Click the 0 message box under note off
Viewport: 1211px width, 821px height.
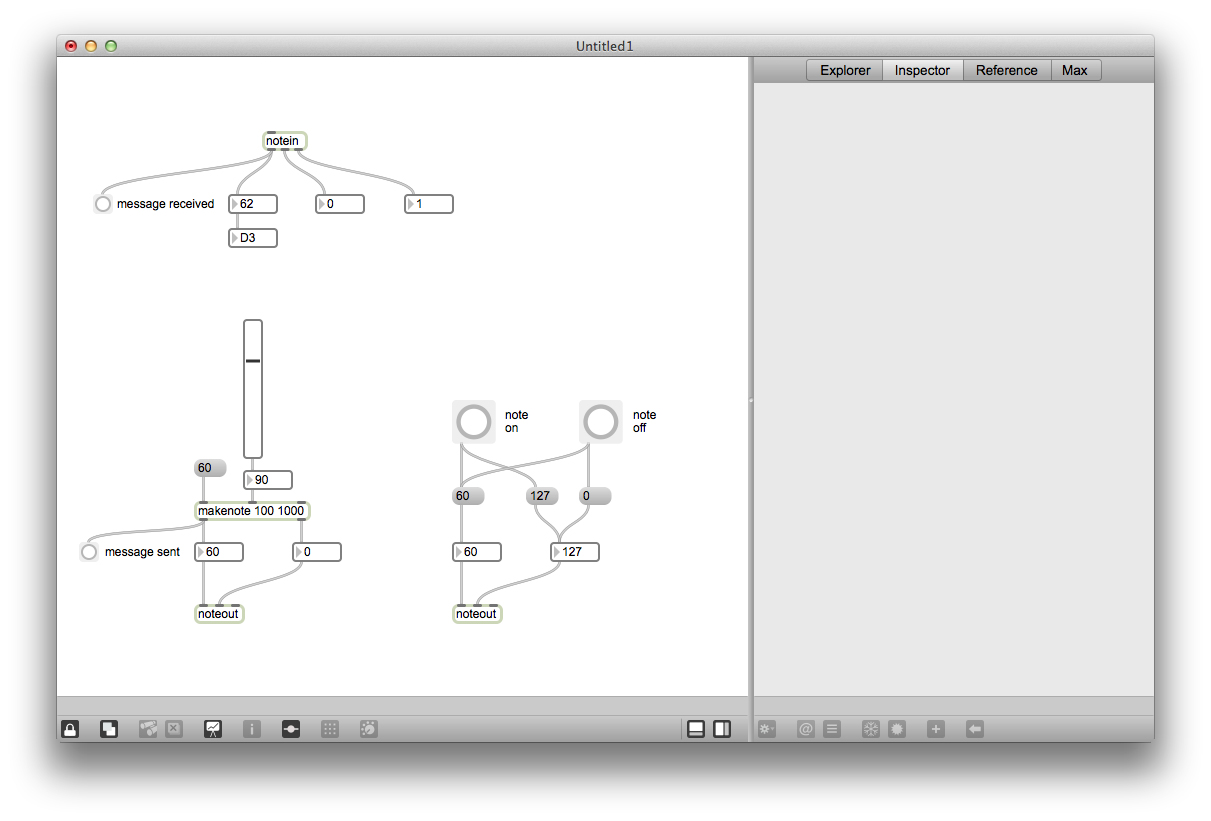(594, 496)
